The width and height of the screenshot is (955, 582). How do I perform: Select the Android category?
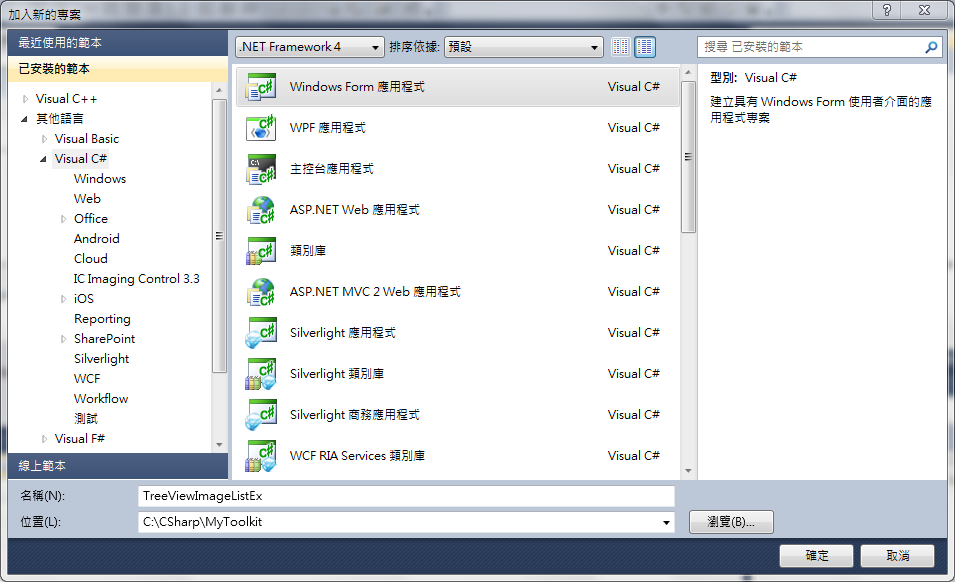coord(97,239)
